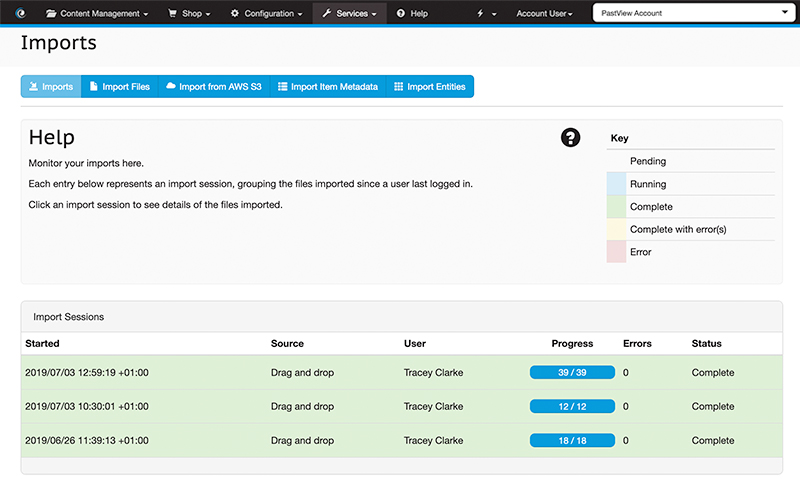Open the lightning bolt quick actions menu
800x500 pixels.
click(x=480, y=13)
